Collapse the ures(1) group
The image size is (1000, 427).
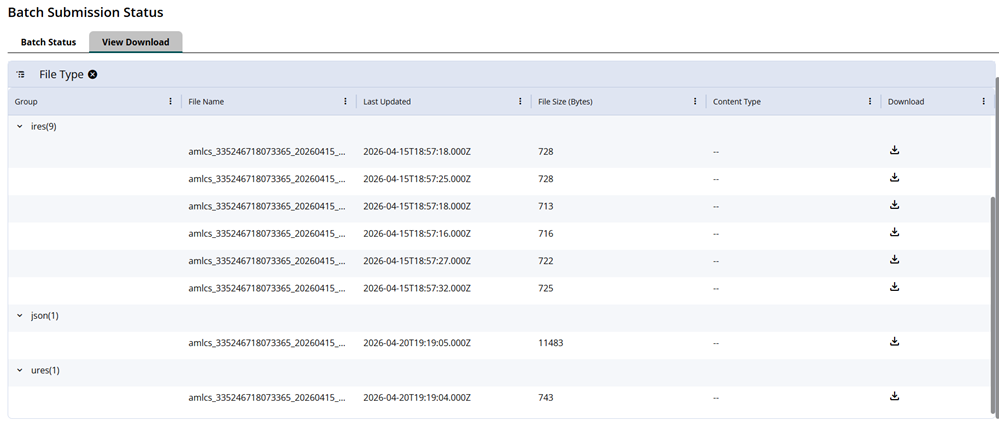click(x=20, y=370)
